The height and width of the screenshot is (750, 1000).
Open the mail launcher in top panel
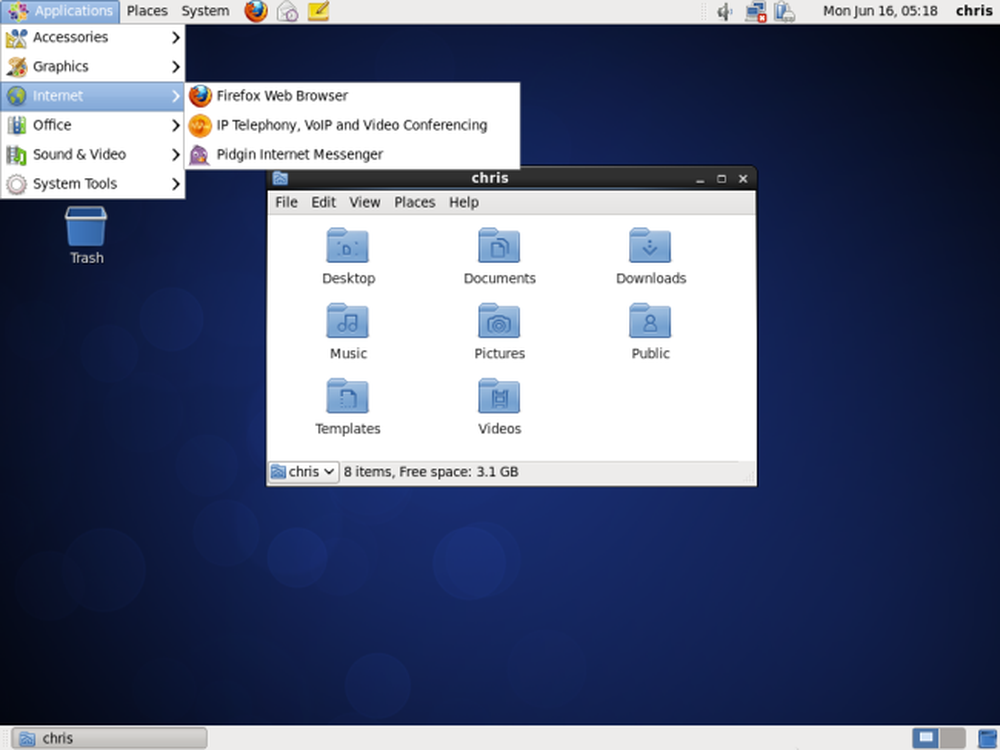pos(288,11)
